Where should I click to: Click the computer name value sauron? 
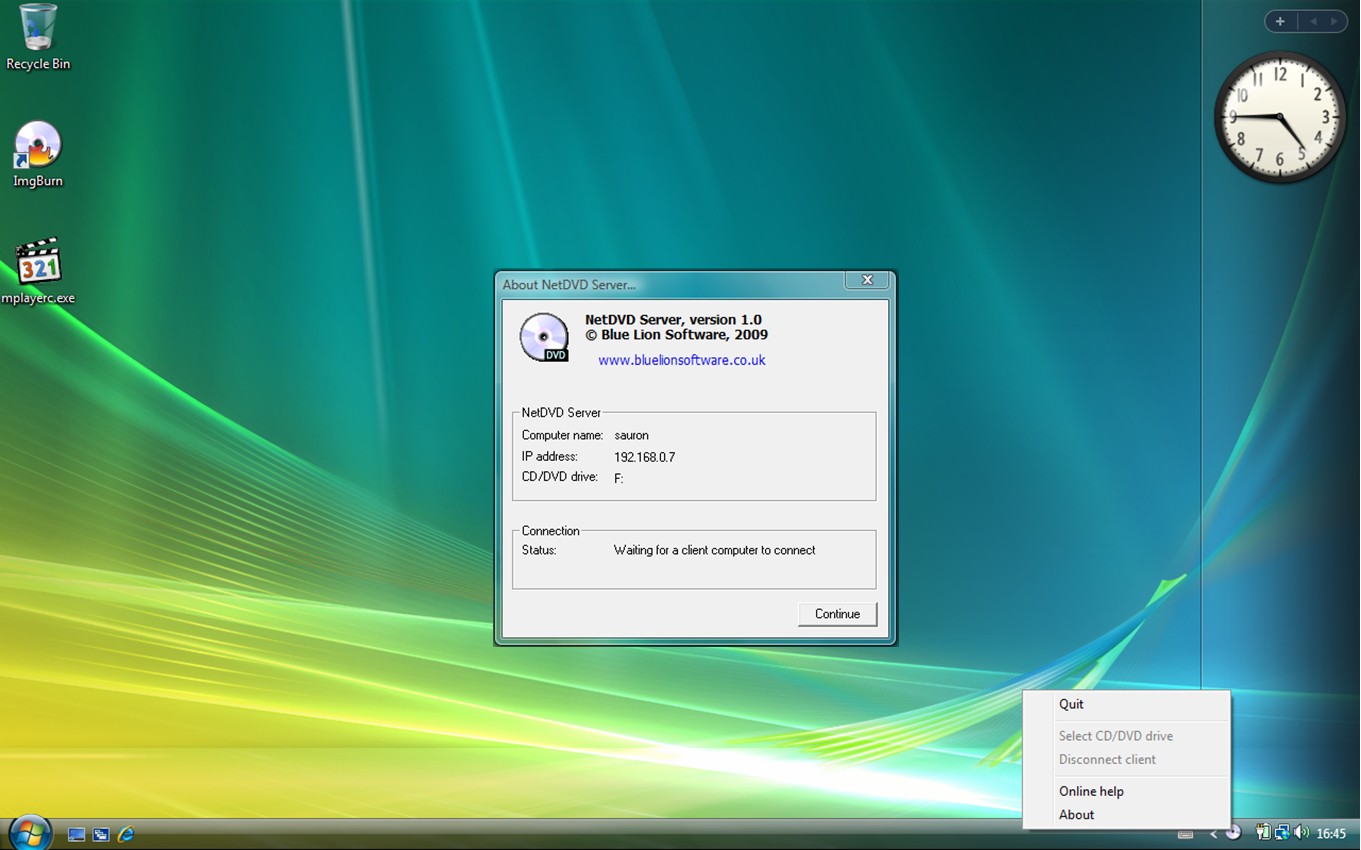tap(631, 436)
